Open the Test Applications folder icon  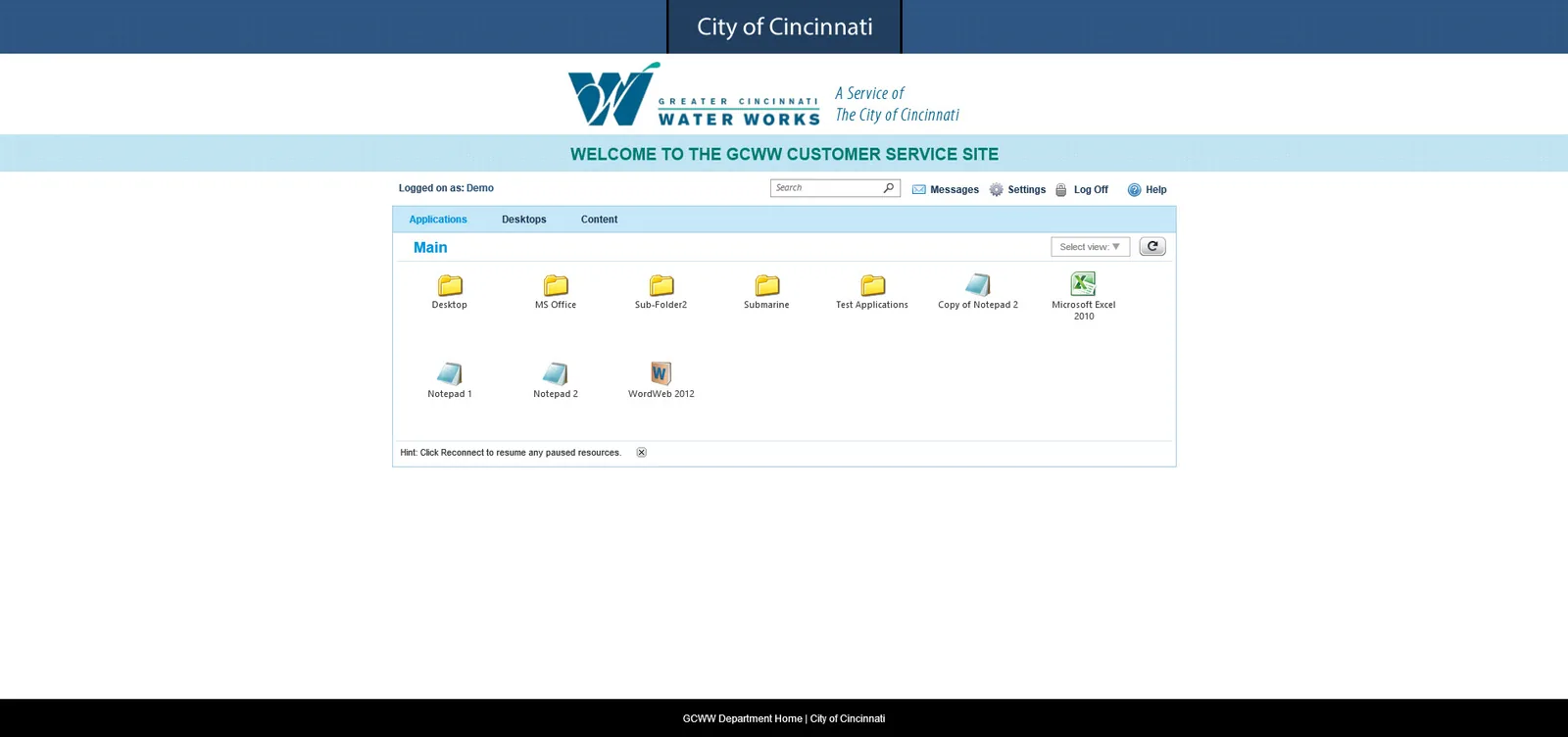pyautogui.click(x=873, y=285)
